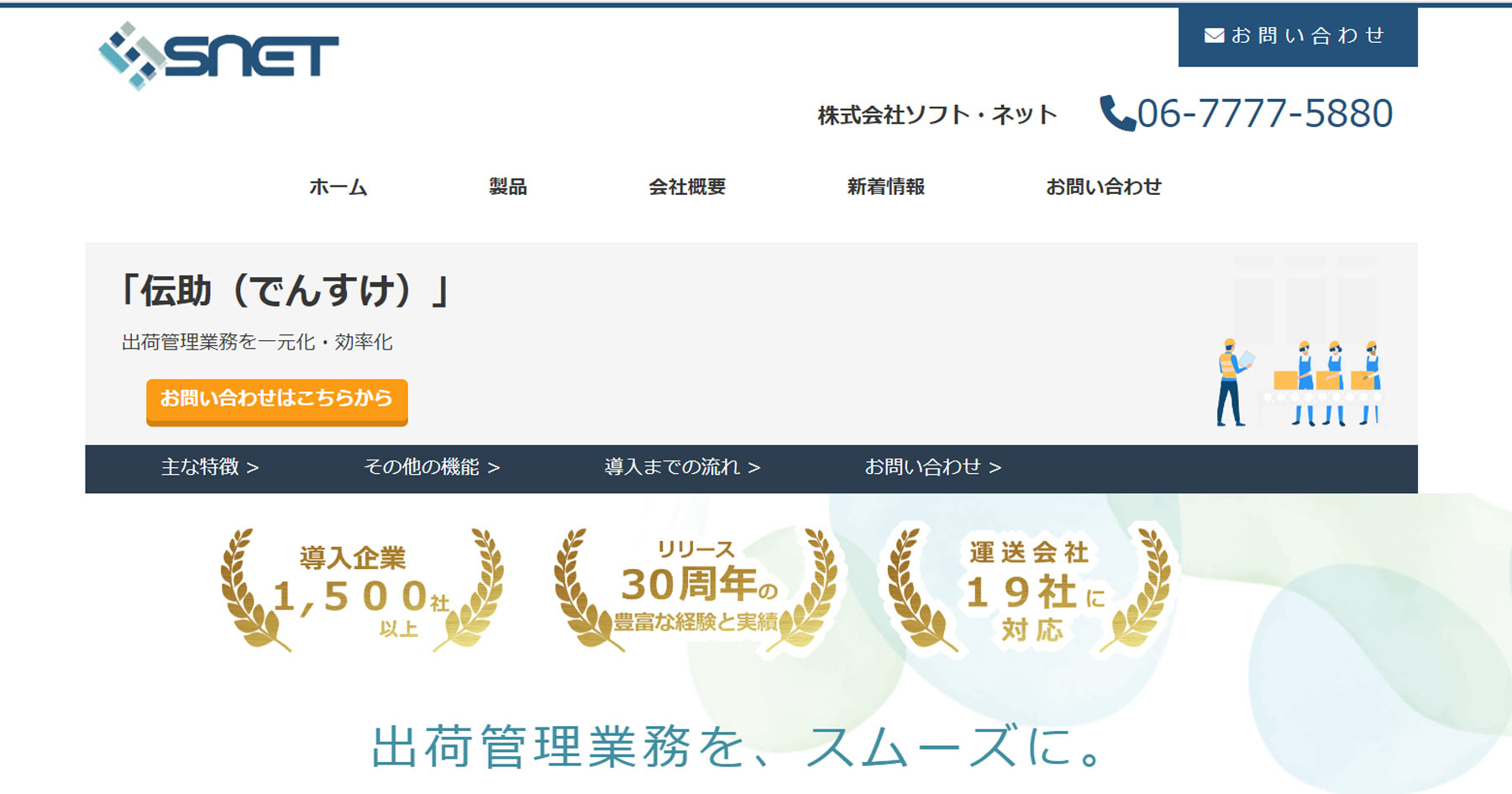This screenshot has width=1512, height=794.
Task: Jump to お問い合わせ in the dark bar
Action: click(933, 467)
